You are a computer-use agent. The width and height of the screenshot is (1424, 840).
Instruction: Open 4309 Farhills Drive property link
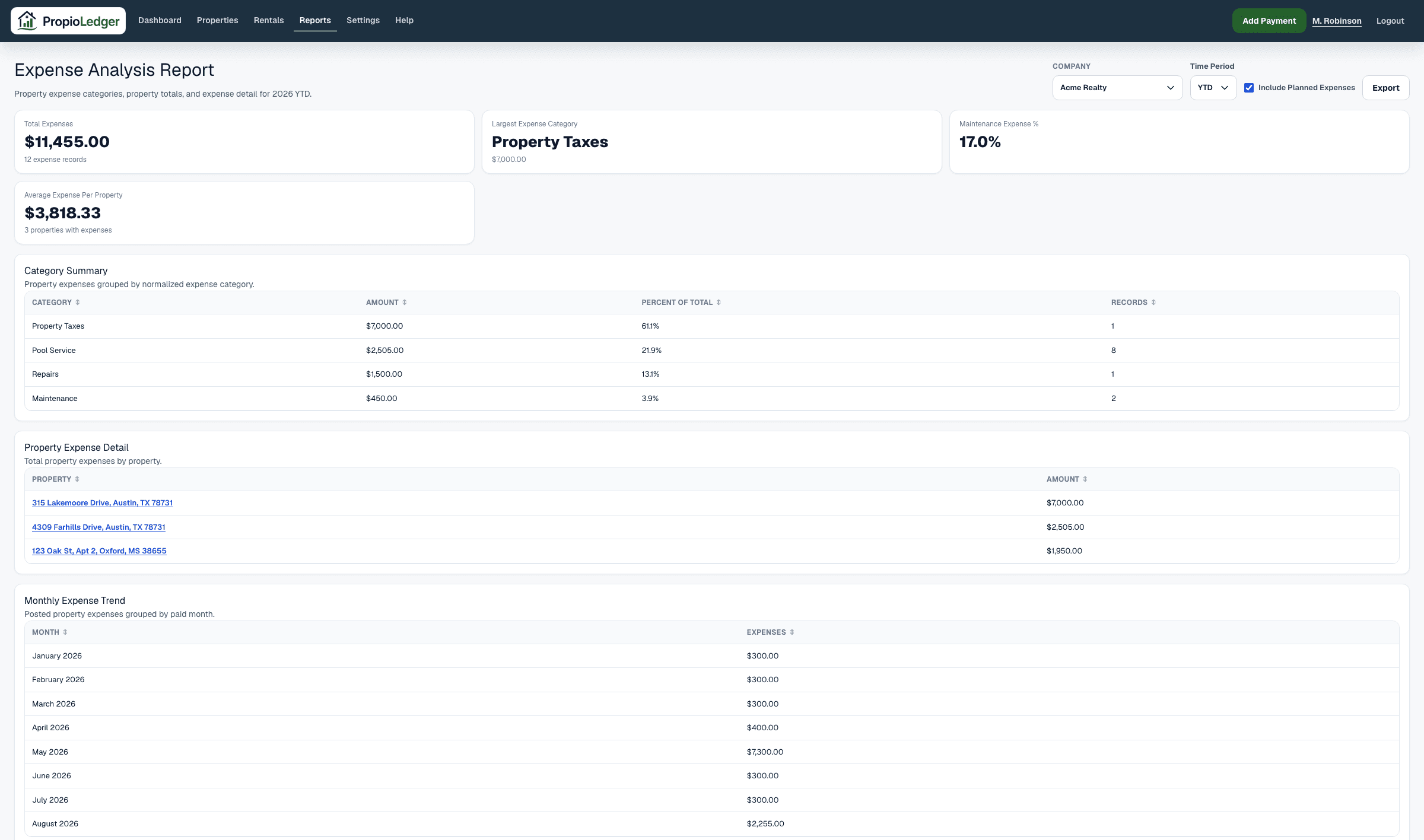98,527
